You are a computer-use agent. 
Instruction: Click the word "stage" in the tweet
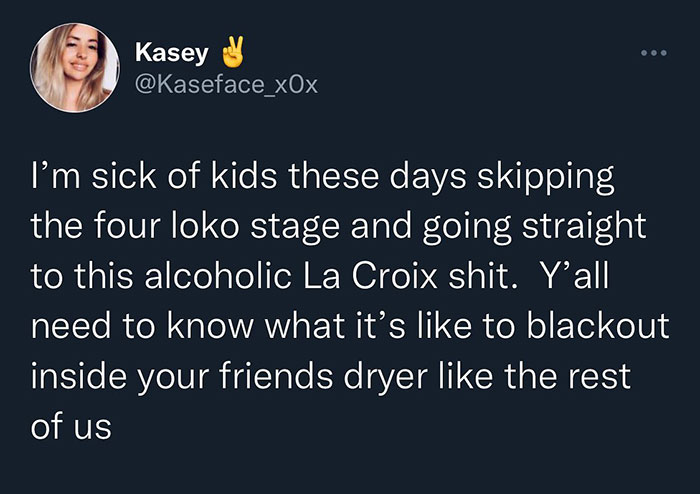[295, 228]
